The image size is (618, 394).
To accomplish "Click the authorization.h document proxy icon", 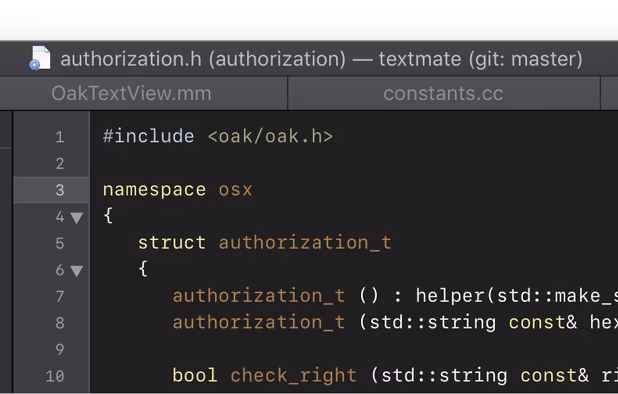I will 40,58.
